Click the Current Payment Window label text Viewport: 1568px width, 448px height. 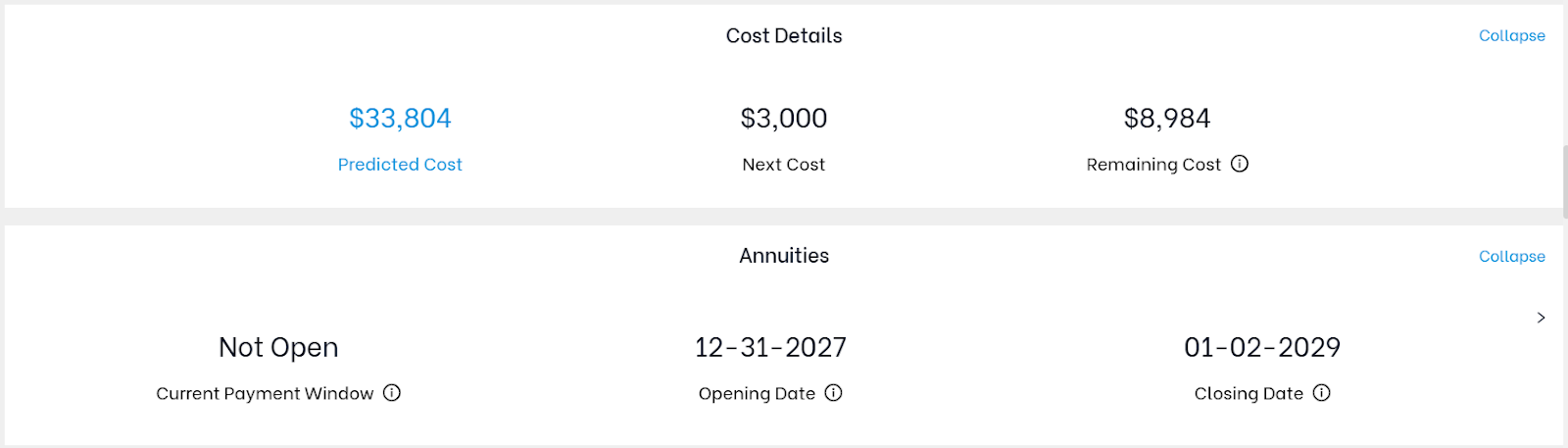click(265, 393)
